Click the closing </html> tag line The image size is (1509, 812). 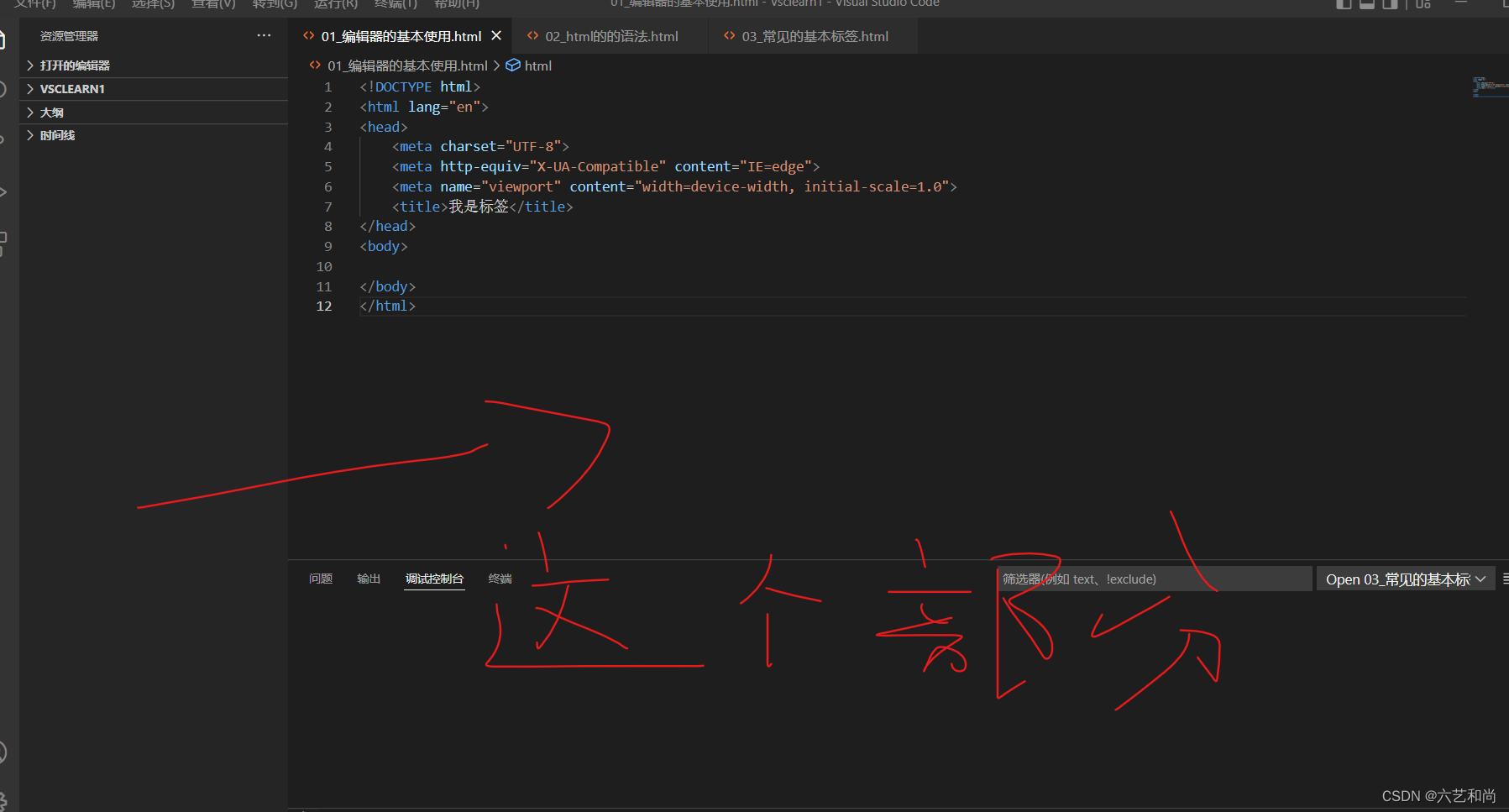pyautogui.click(x=388, y=306)
